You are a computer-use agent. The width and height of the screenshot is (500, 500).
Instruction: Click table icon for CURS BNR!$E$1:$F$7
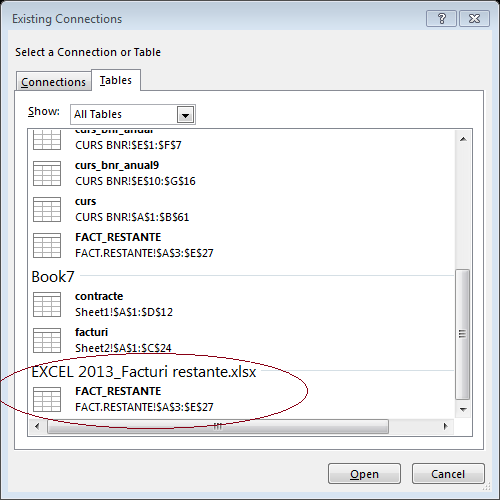(x=47, y=140)
